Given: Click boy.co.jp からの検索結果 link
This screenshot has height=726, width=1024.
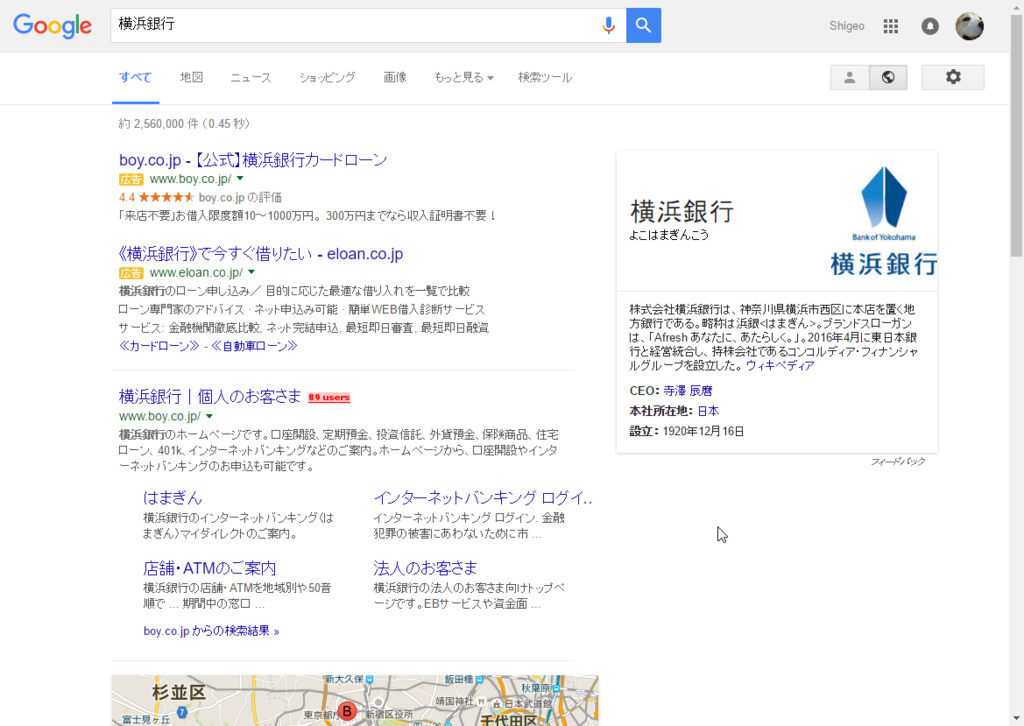Looking at the screenshot, I should [212, 631].
